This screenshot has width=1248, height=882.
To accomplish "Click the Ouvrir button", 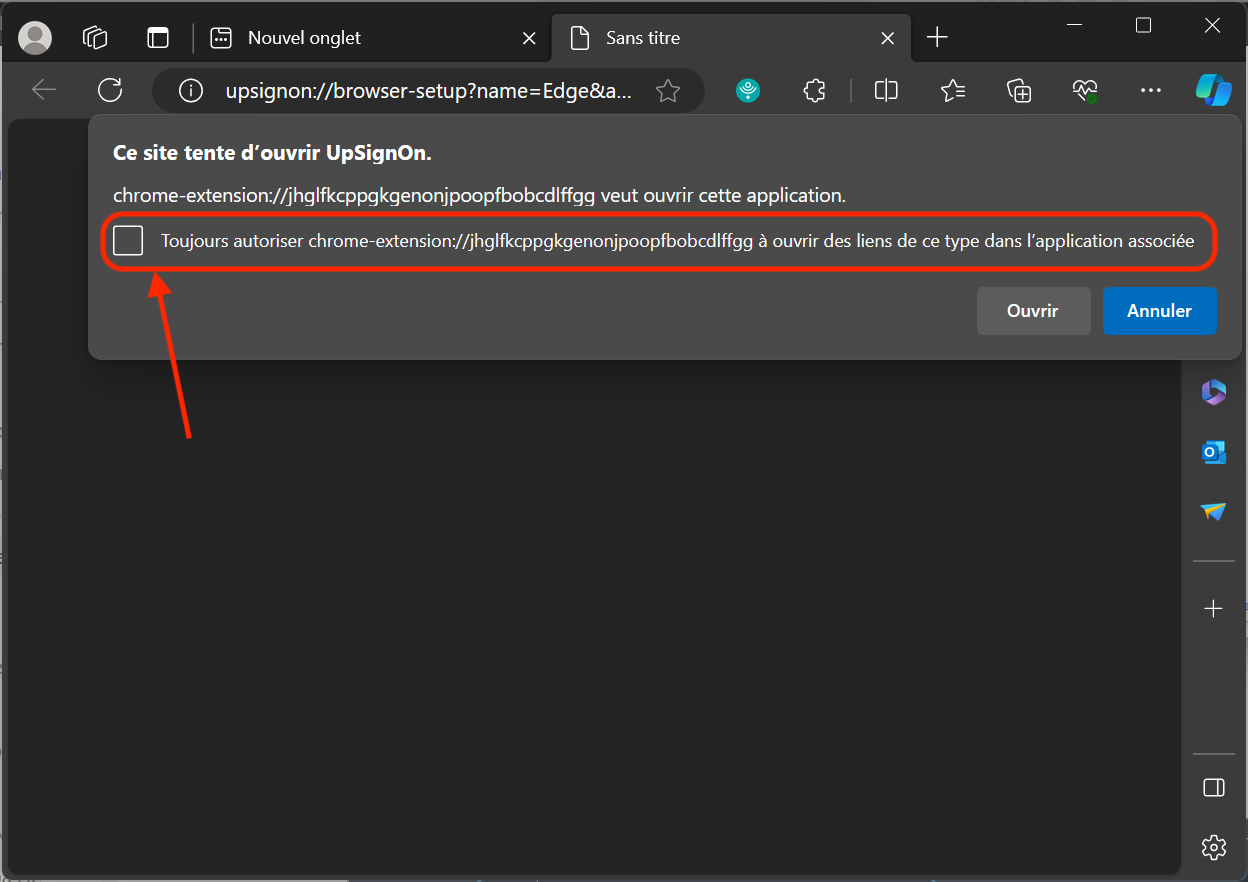I will coord(1032,311).
